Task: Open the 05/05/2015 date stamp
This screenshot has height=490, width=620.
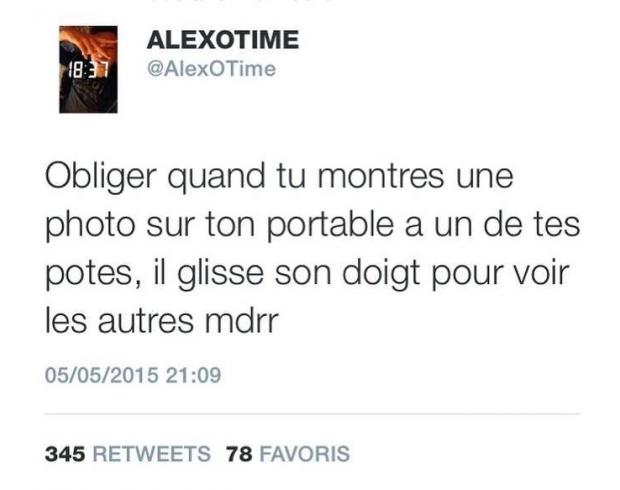Action: [102, 375]
